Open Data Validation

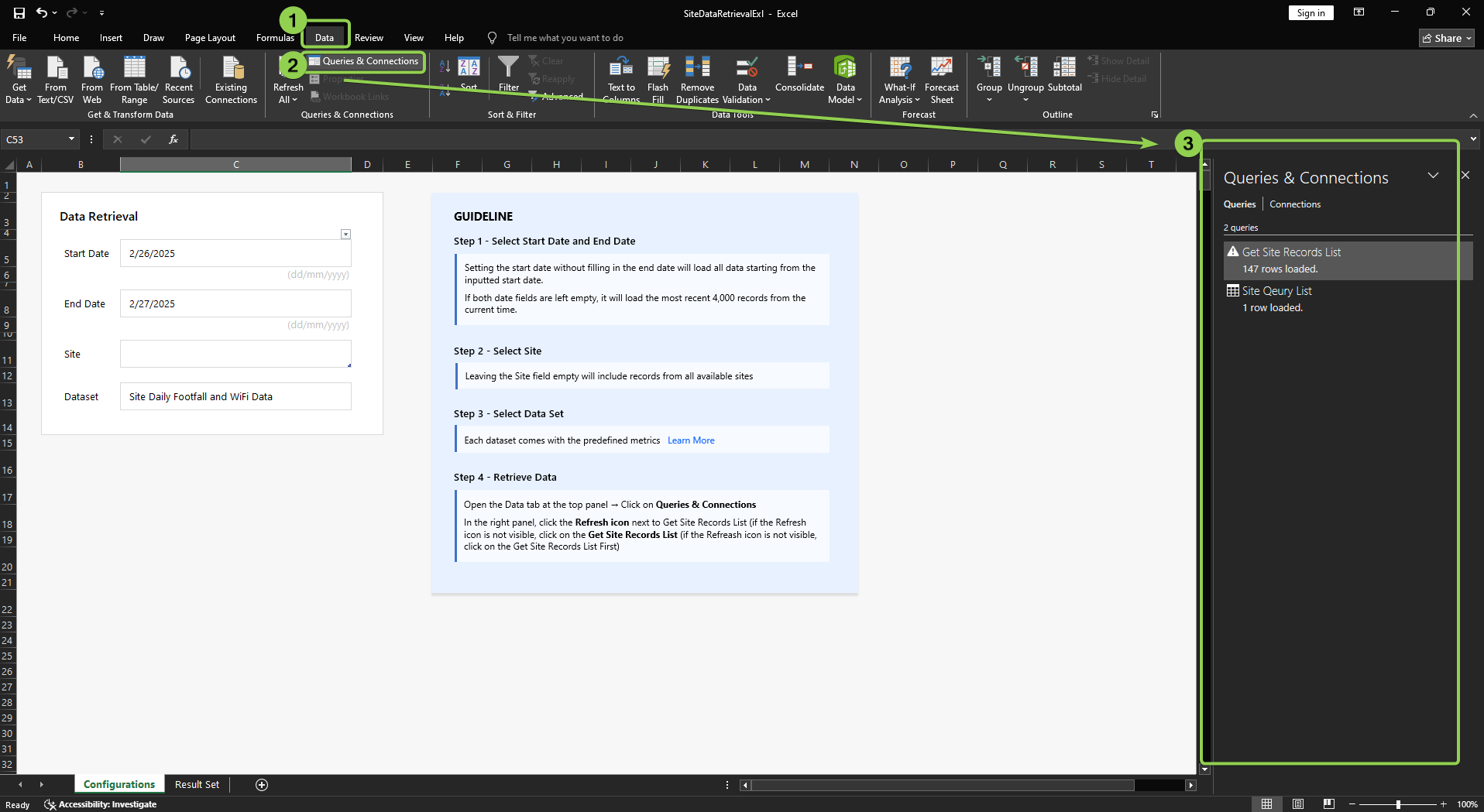tap(747, 80)
